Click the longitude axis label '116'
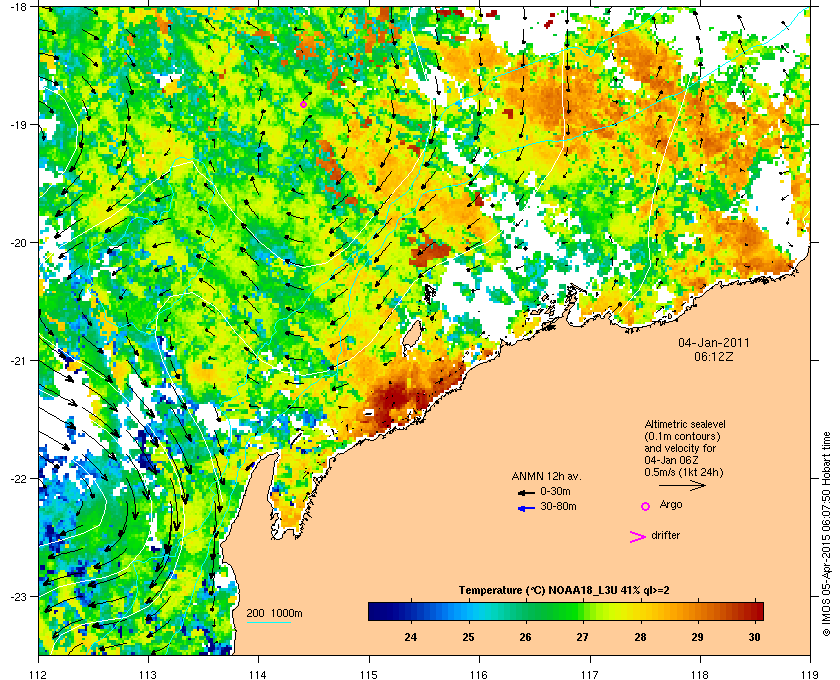 479,675
